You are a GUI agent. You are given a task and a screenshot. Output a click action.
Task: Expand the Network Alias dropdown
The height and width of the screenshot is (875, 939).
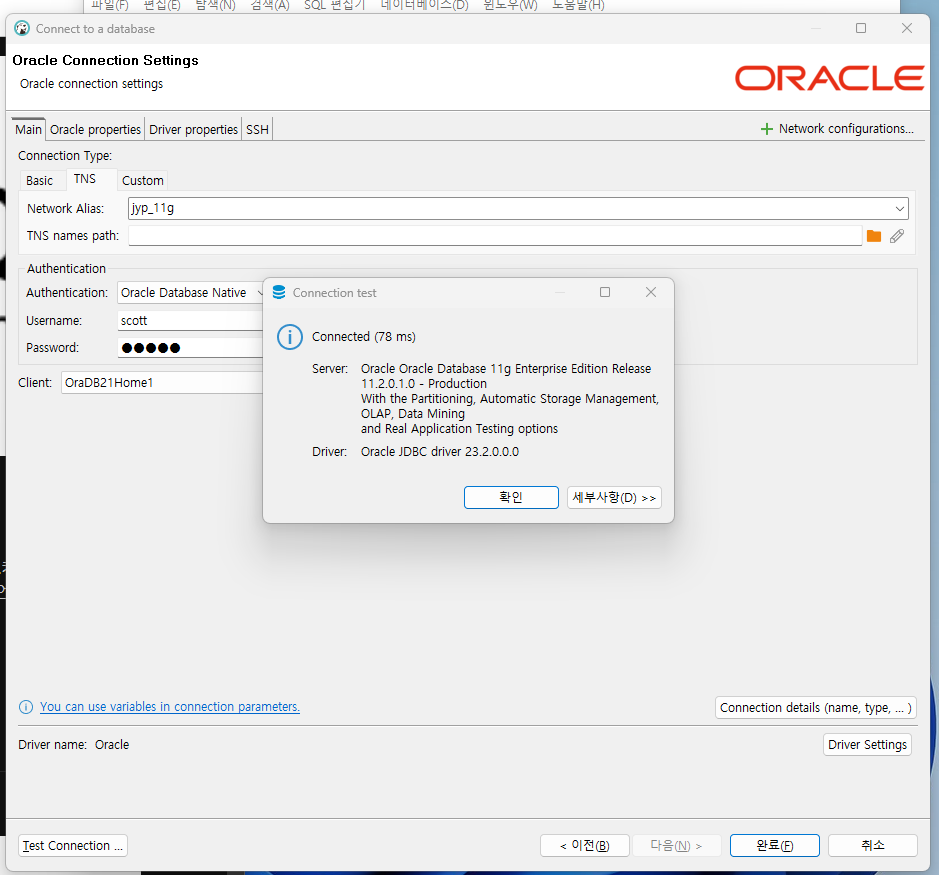point(899,208)
